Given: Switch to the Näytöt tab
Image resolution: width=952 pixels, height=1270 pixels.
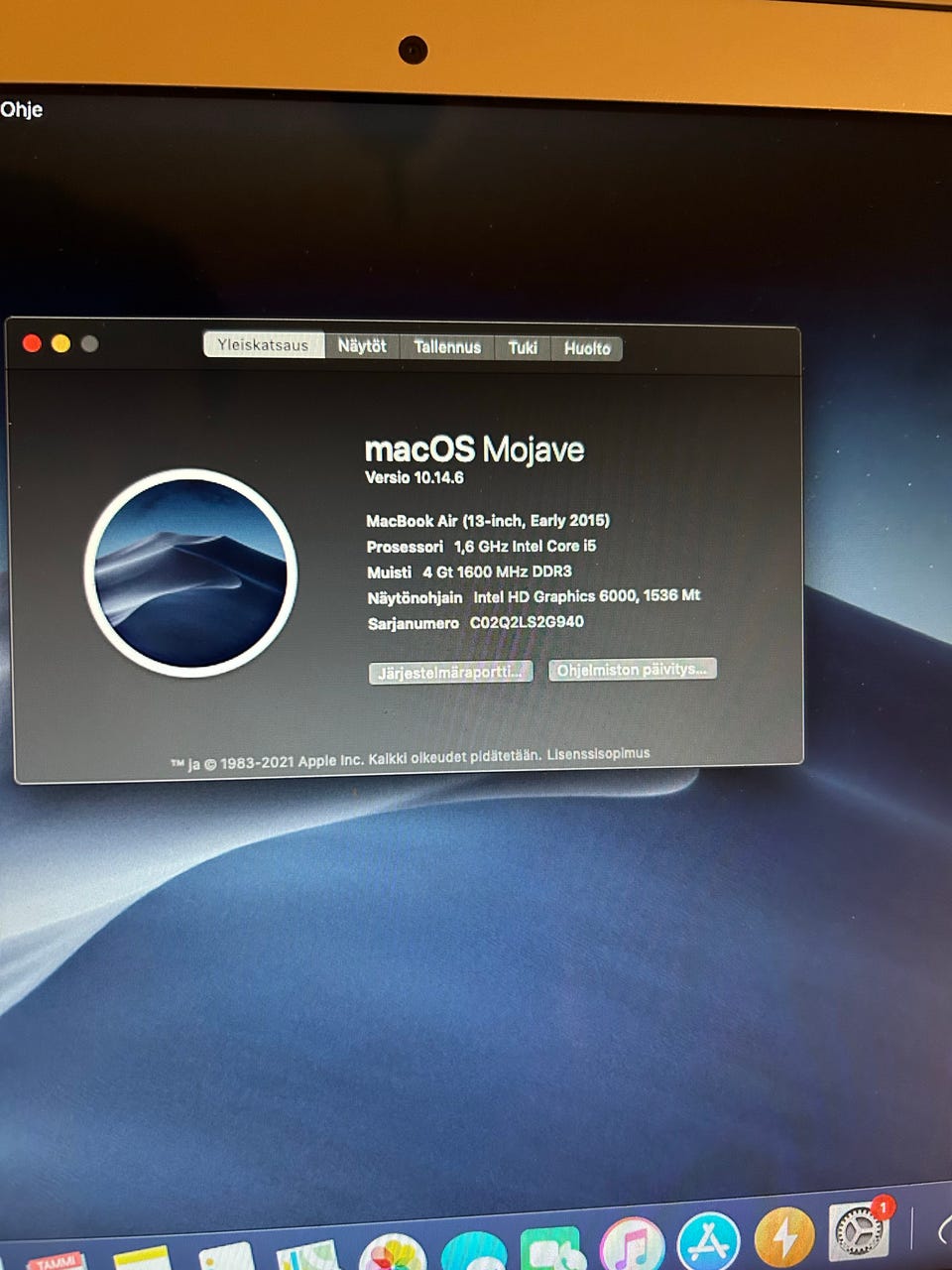Looking at the screenshot, I should [362, 345].
